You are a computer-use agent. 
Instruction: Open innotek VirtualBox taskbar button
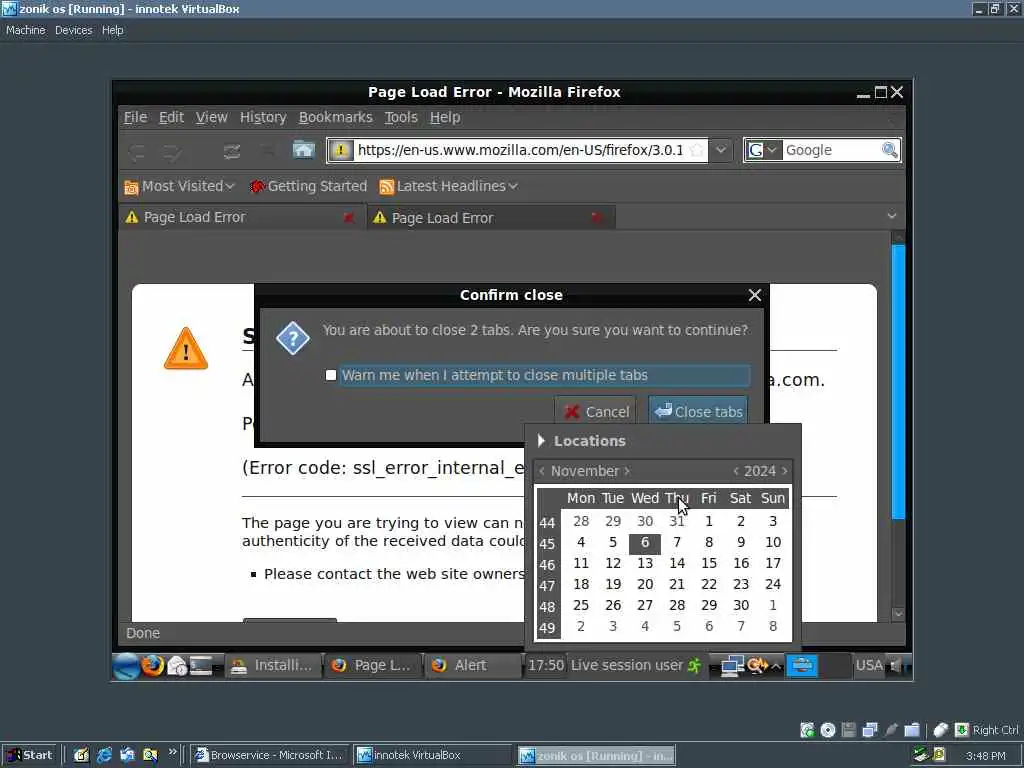point(432,756)
